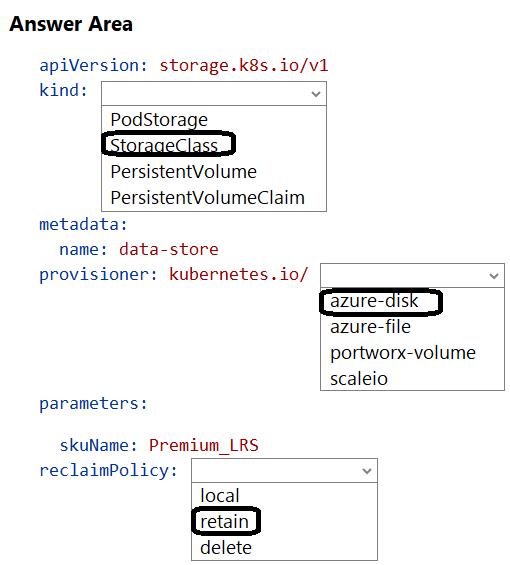
Task: Pick delete reclaim policy option
Action: click(226, 548)
